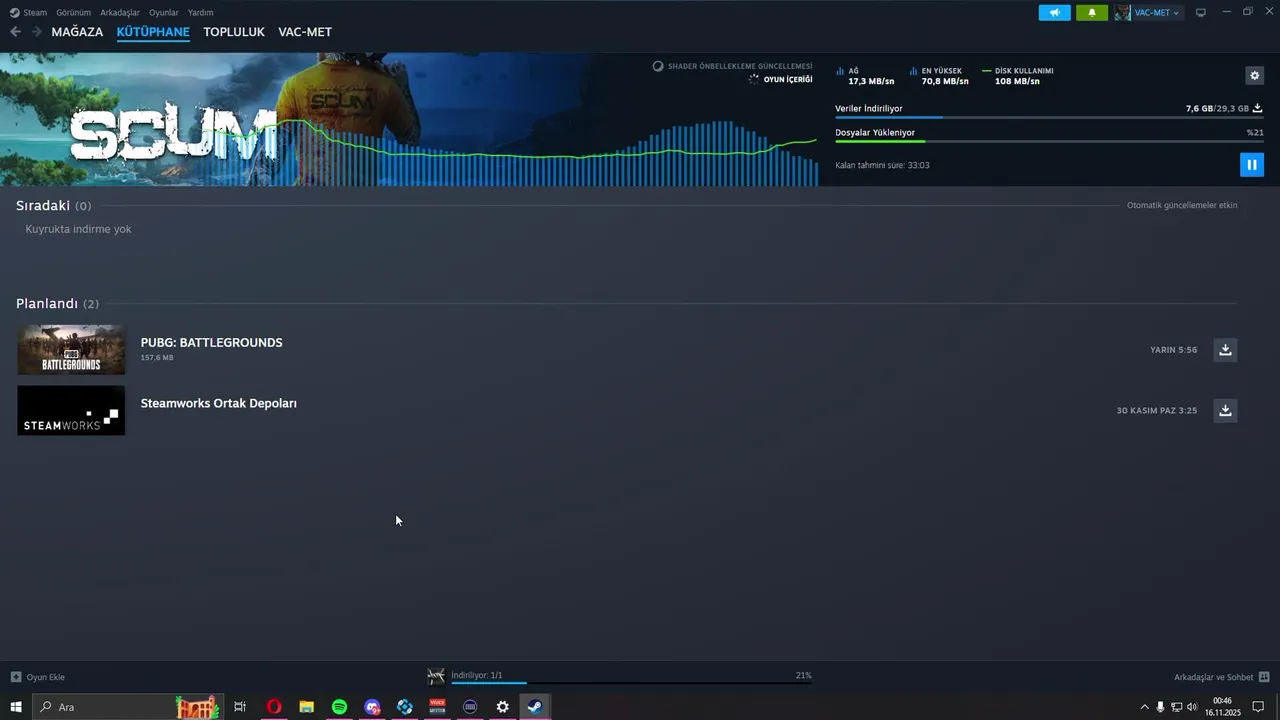
Task: Click the Veriler İndiriliyor progress bar
Action: (1049, 118)
